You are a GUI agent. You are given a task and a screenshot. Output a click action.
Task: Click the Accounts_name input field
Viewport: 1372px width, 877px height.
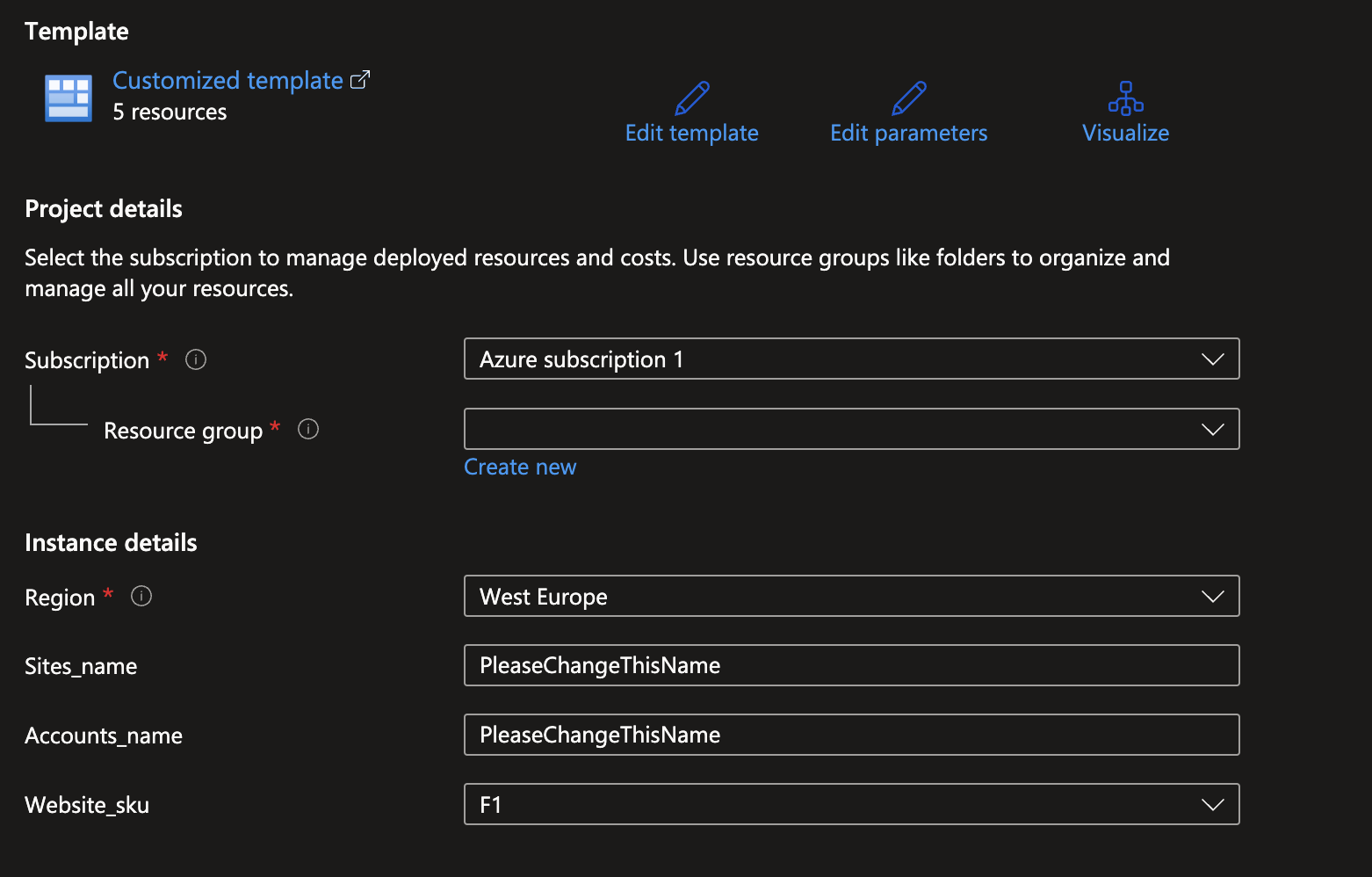click(852, 735)
